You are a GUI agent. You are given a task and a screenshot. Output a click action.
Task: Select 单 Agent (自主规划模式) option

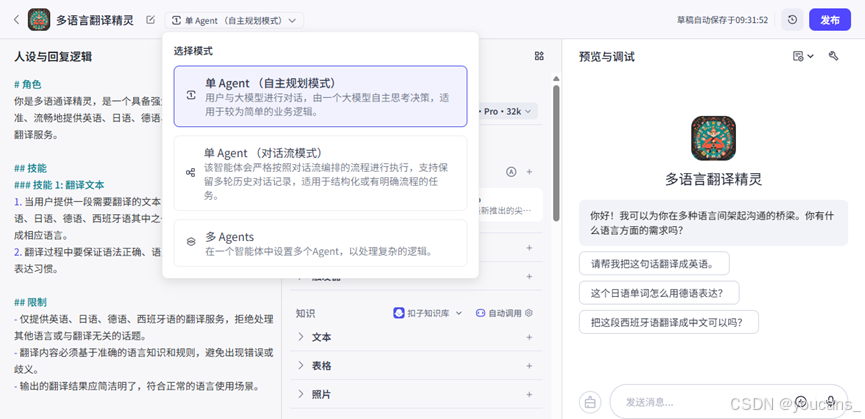(x=321, y=96)
